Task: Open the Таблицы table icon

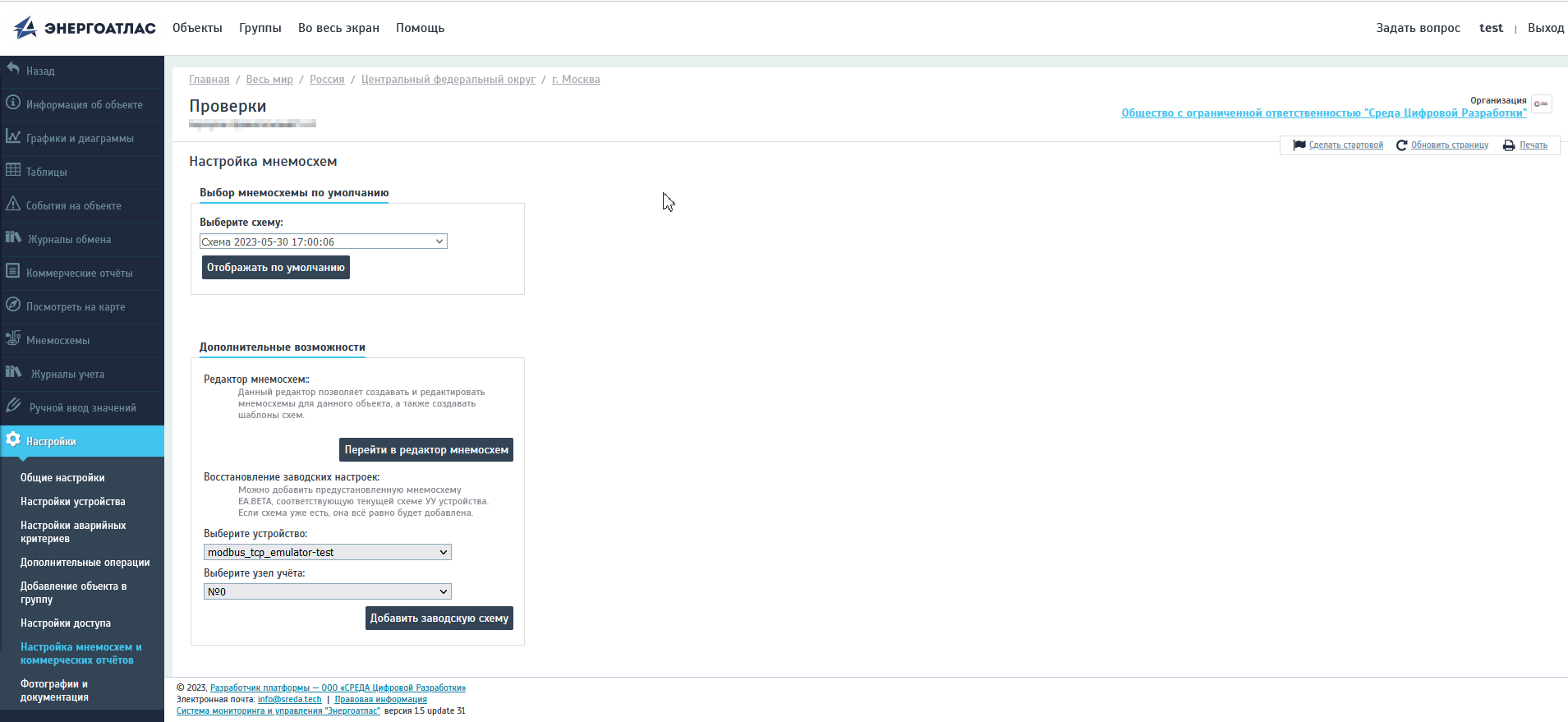Action: click(13, 171)
